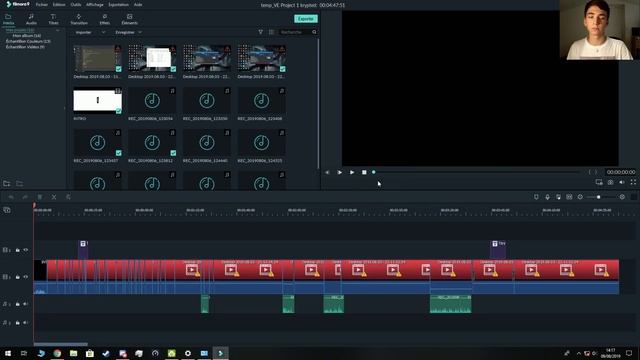Viewport: 640px width, 360px height.
Task: Change media grid view layout
Action: point(271,32)
